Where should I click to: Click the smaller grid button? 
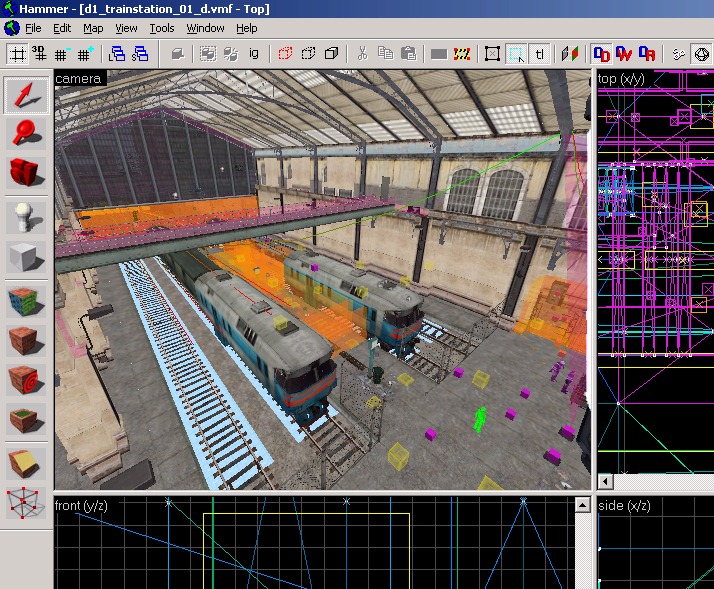61,54
